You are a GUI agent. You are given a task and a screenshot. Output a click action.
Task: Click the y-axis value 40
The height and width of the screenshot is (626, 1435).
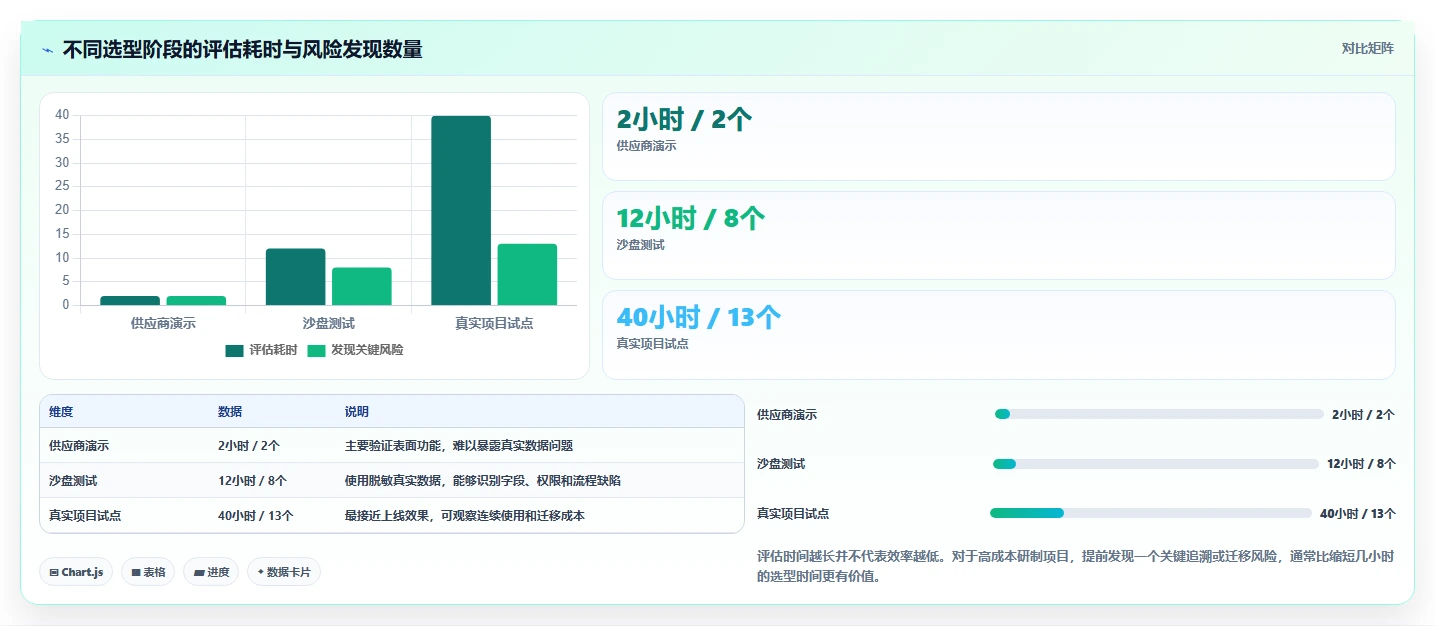pyautogui.click(x=62, y=115)
